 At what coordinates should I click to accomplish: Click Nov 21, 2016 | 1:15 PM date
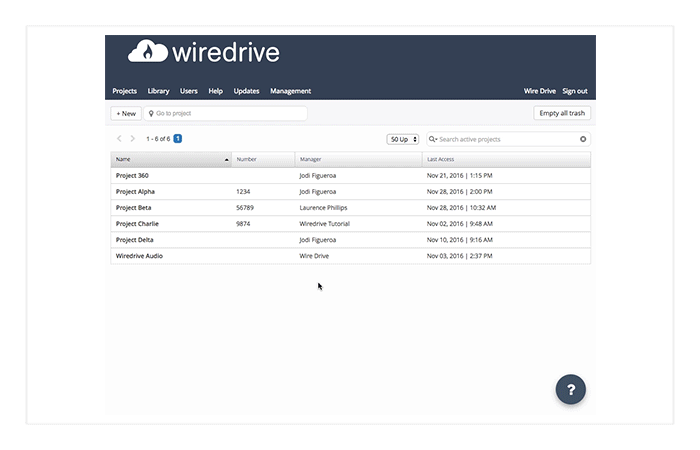(x=459, y=175)
